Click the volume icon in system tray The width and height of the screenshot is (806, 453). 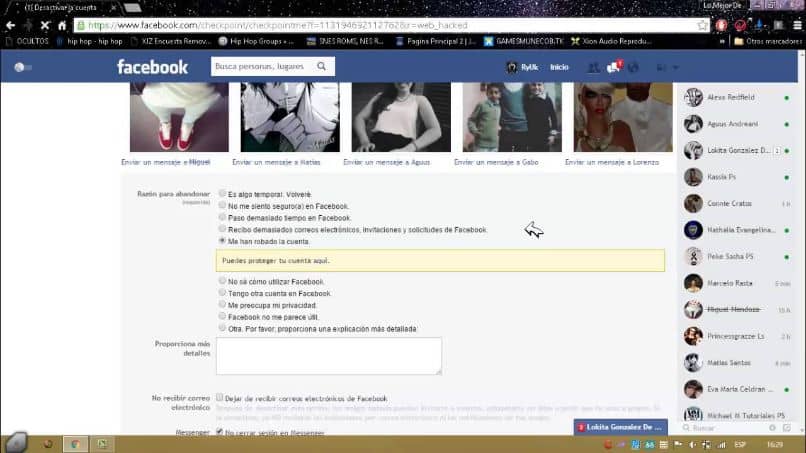[692, 445]
